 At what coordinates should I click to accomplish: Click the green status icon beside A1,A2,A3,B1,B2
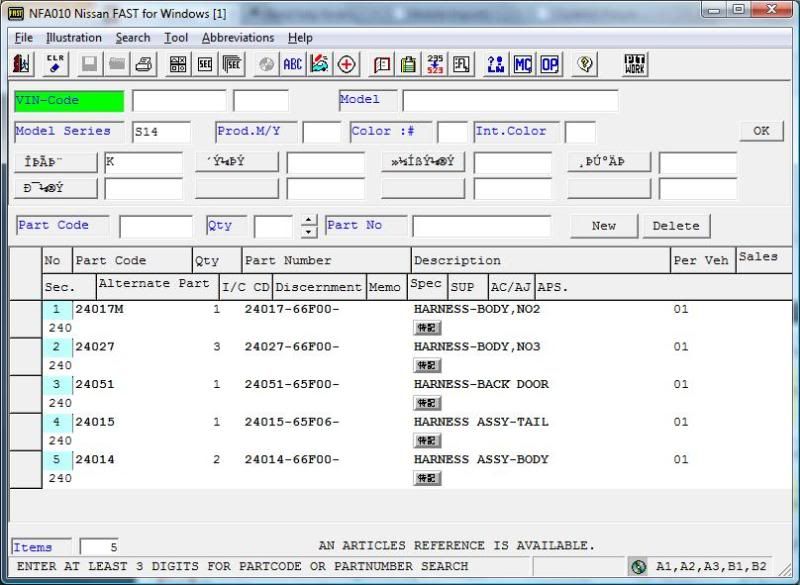638,566
